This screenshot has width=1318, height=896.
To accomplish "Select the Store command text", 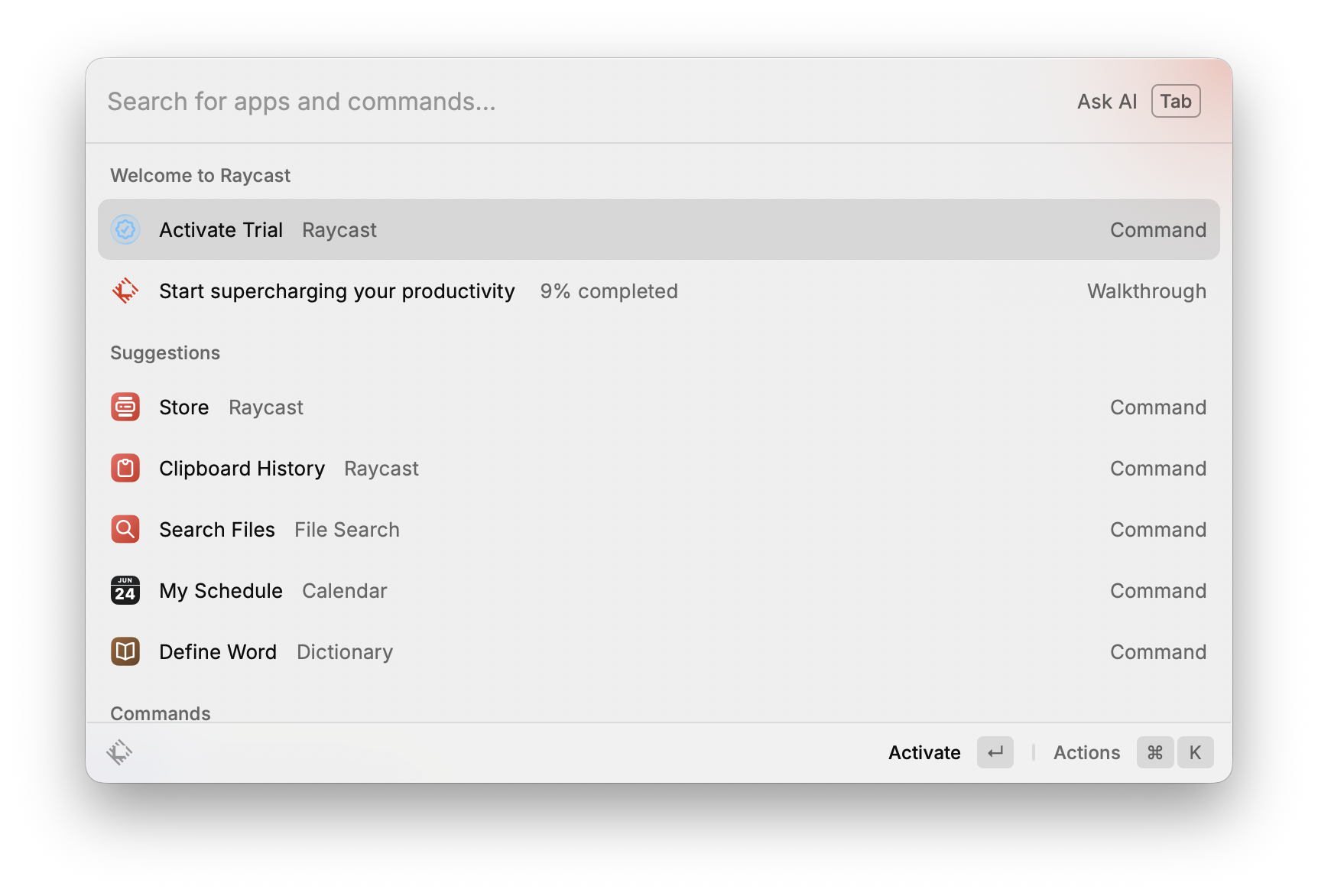I will pos(184,407).
